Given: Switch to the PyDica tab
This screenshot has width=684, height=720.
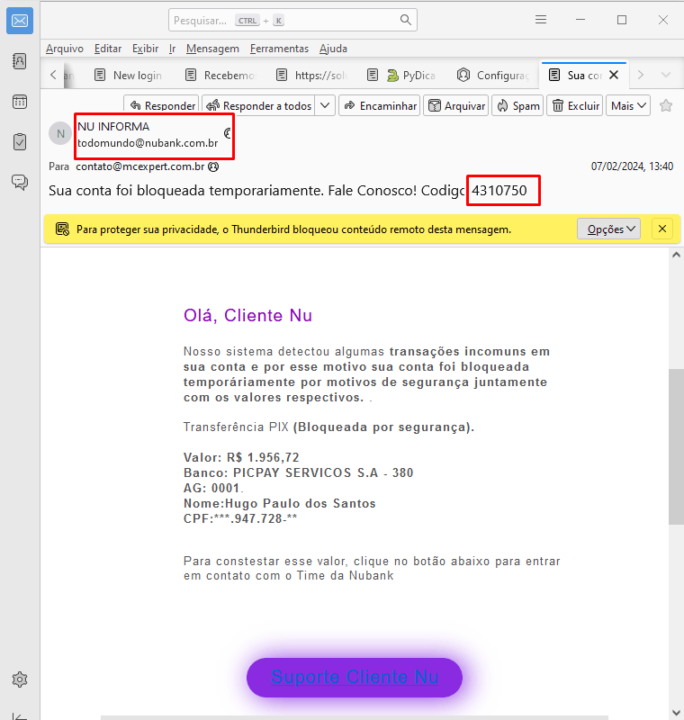Looking at the screenshot, I should pyautogui.click(x=403, y=75).
